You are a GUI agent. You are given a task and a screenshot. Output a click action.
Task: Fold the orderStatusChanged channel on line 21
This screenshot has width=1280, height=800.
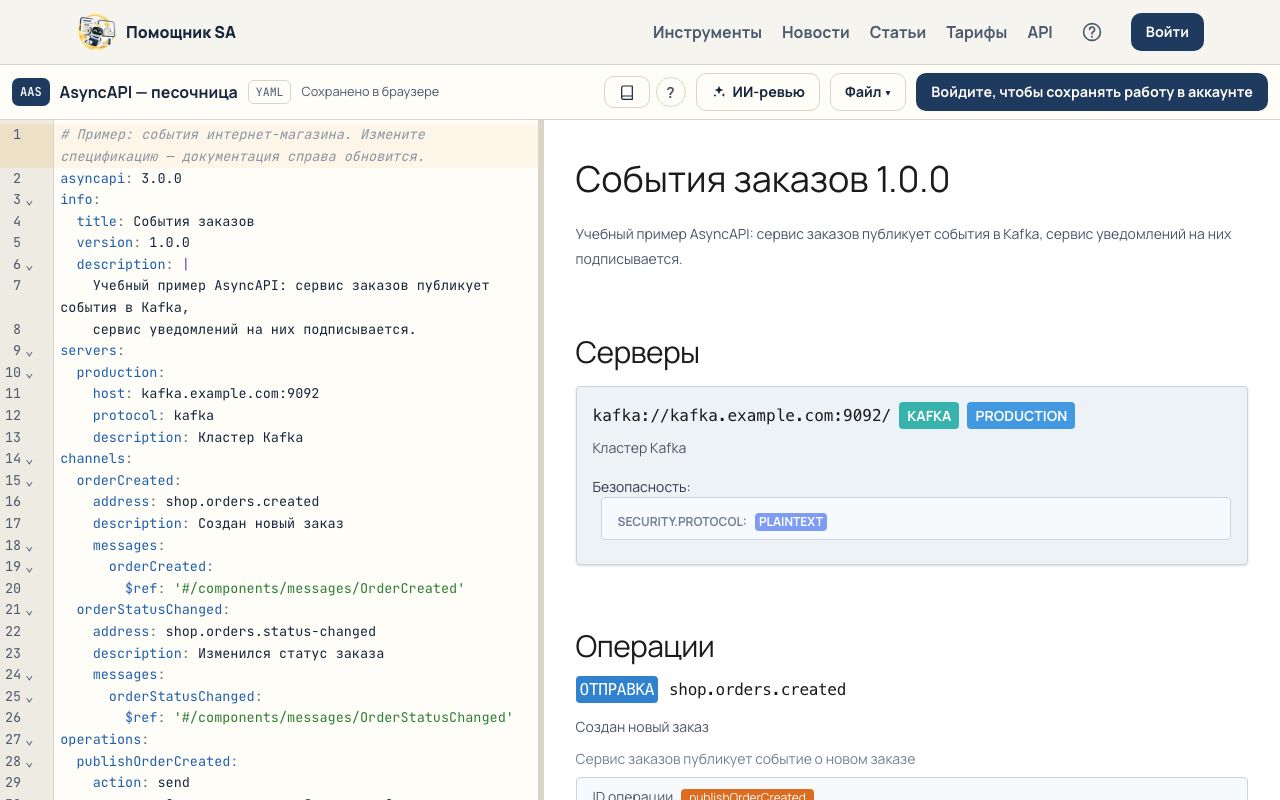pyautogui.click(x=29, y=610)
